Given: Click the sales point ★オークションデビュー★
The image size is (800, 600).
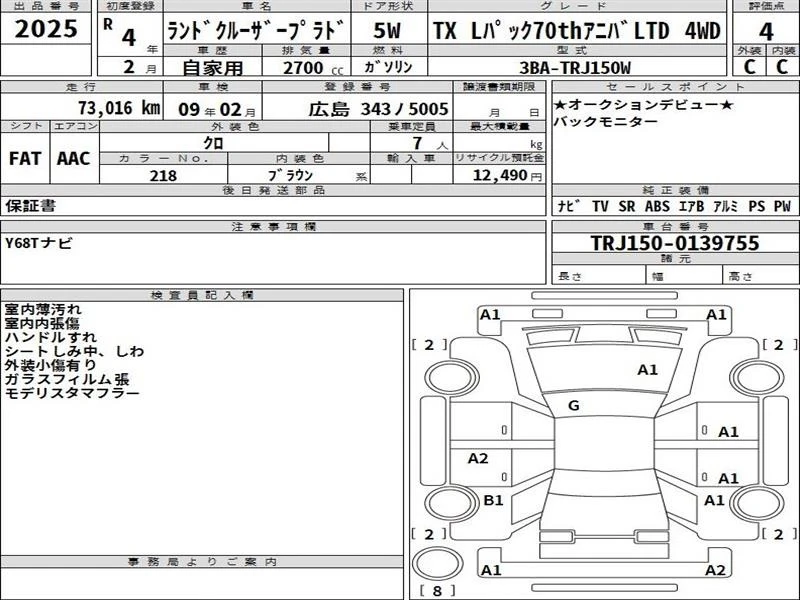Looking at the screenshot, I should [x=643, y=105].
